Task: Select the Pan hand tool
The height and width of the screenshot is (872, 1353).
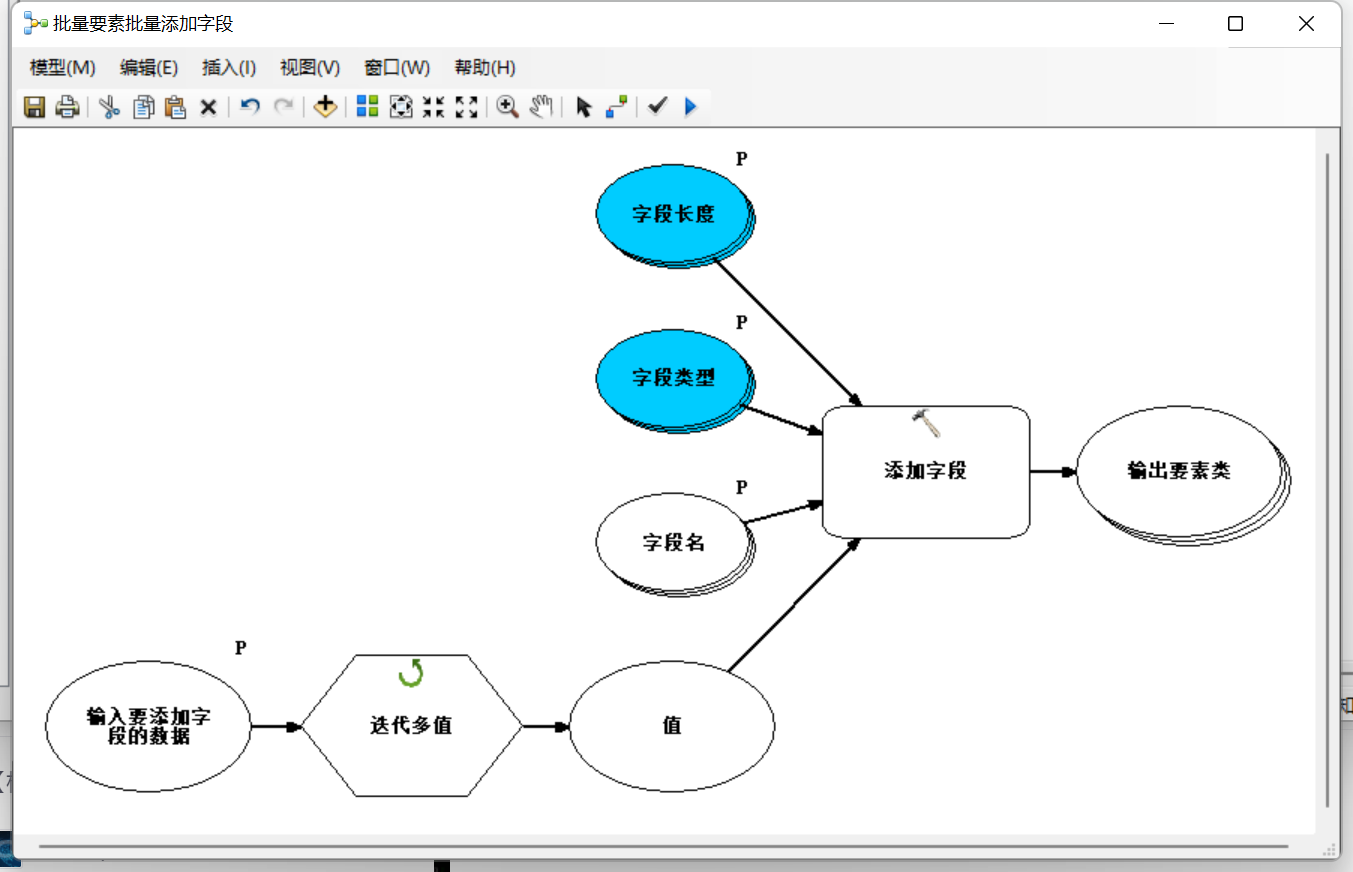Action: click(x=541, y=107)
